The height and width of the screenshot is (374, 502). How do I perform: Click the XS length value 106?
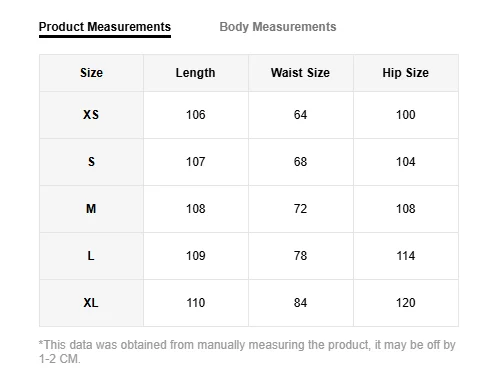click(195, 115)
